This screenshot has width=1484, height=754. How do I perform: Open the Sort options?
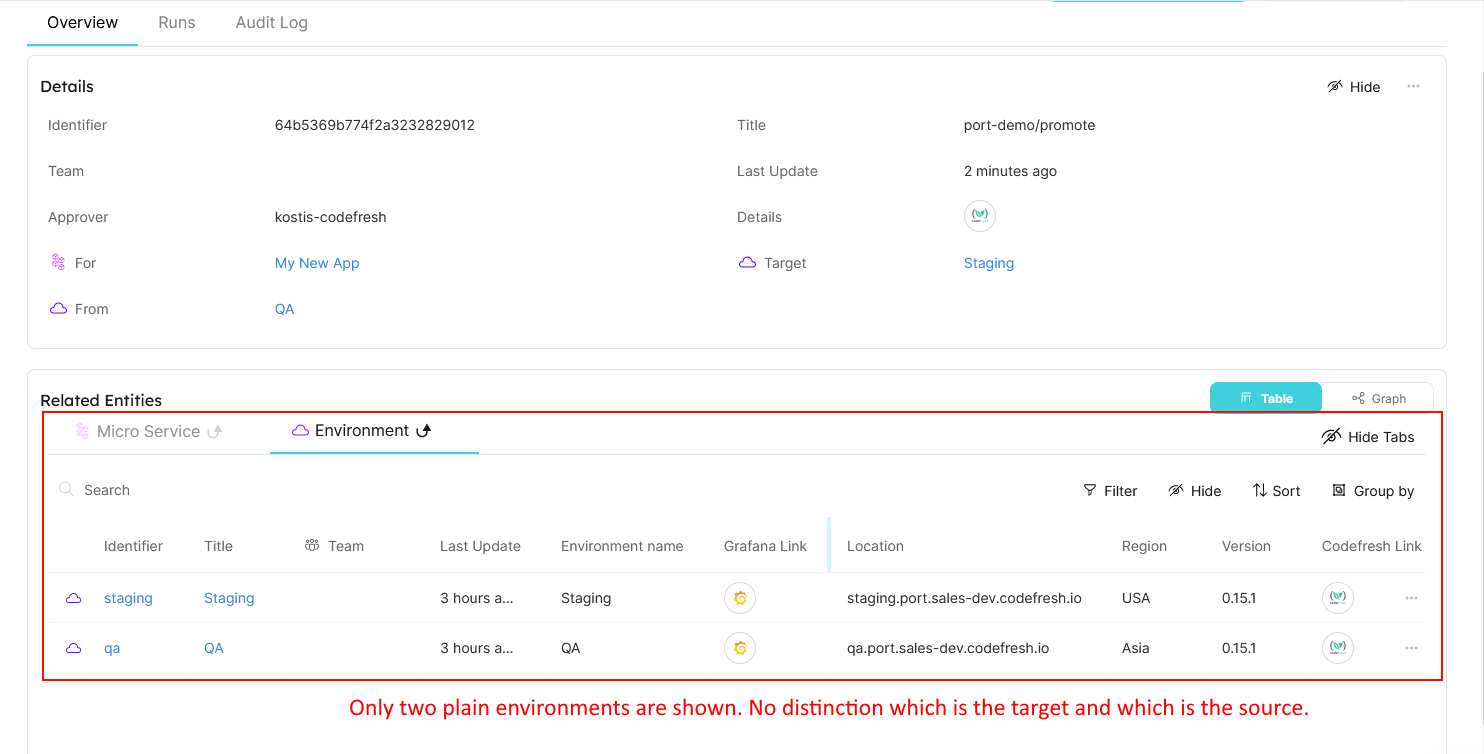pyautogui.click(x=1276, y=491)
